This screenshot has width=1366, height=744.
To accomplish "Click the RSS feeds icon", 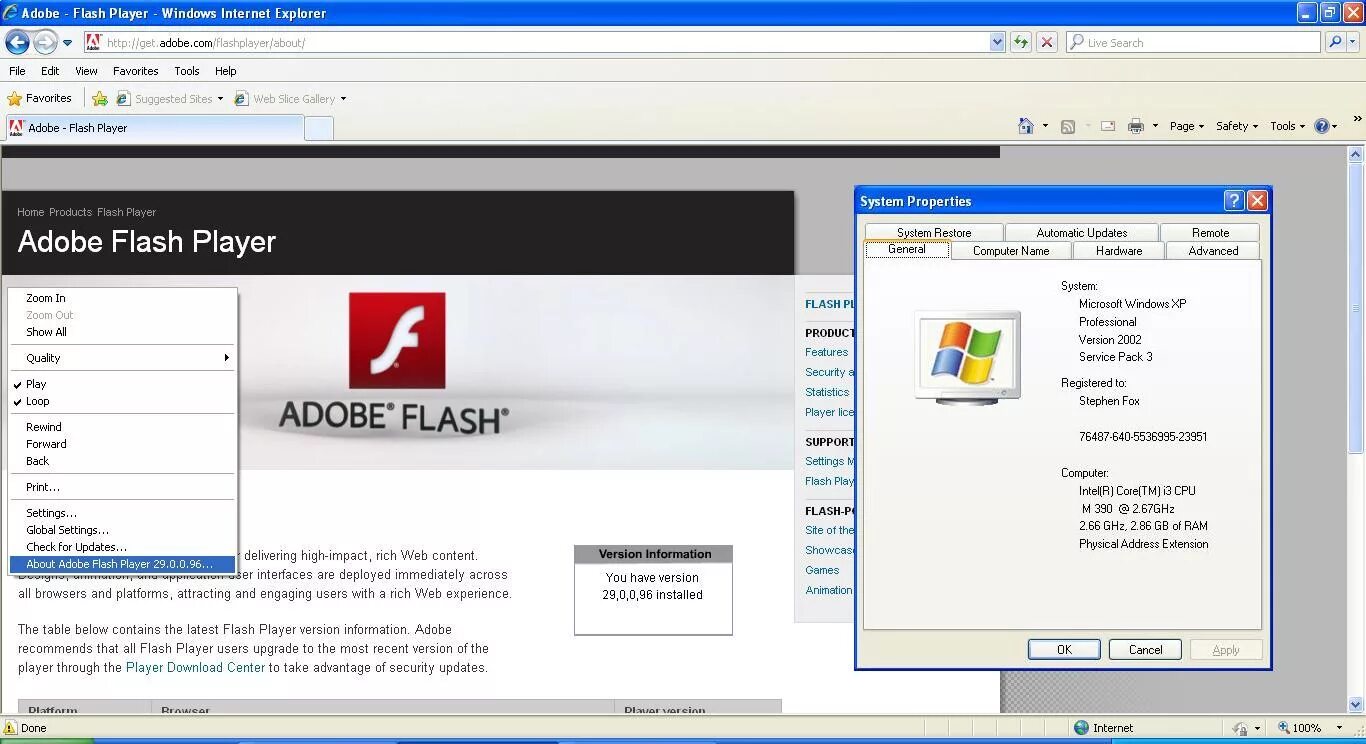I will coord(1068,126).
